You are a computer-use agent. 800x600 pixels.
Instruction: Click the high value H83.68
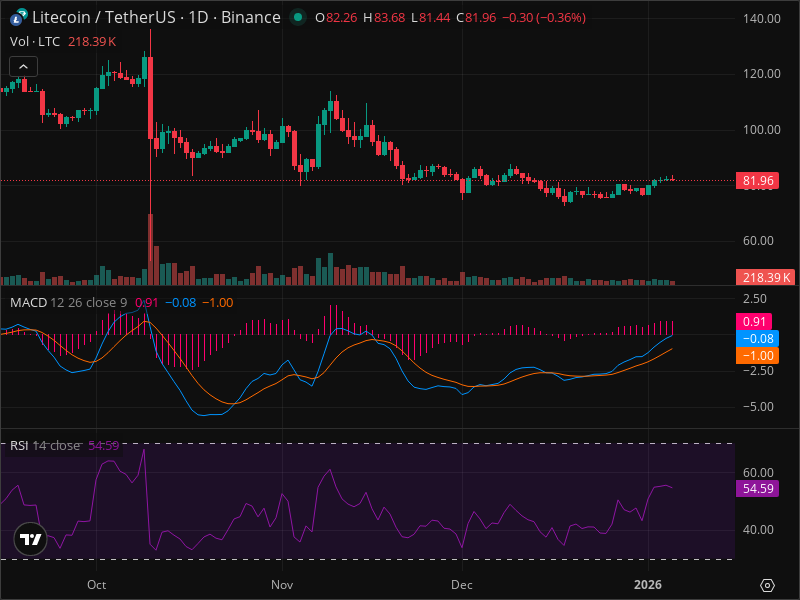[384, 17]
